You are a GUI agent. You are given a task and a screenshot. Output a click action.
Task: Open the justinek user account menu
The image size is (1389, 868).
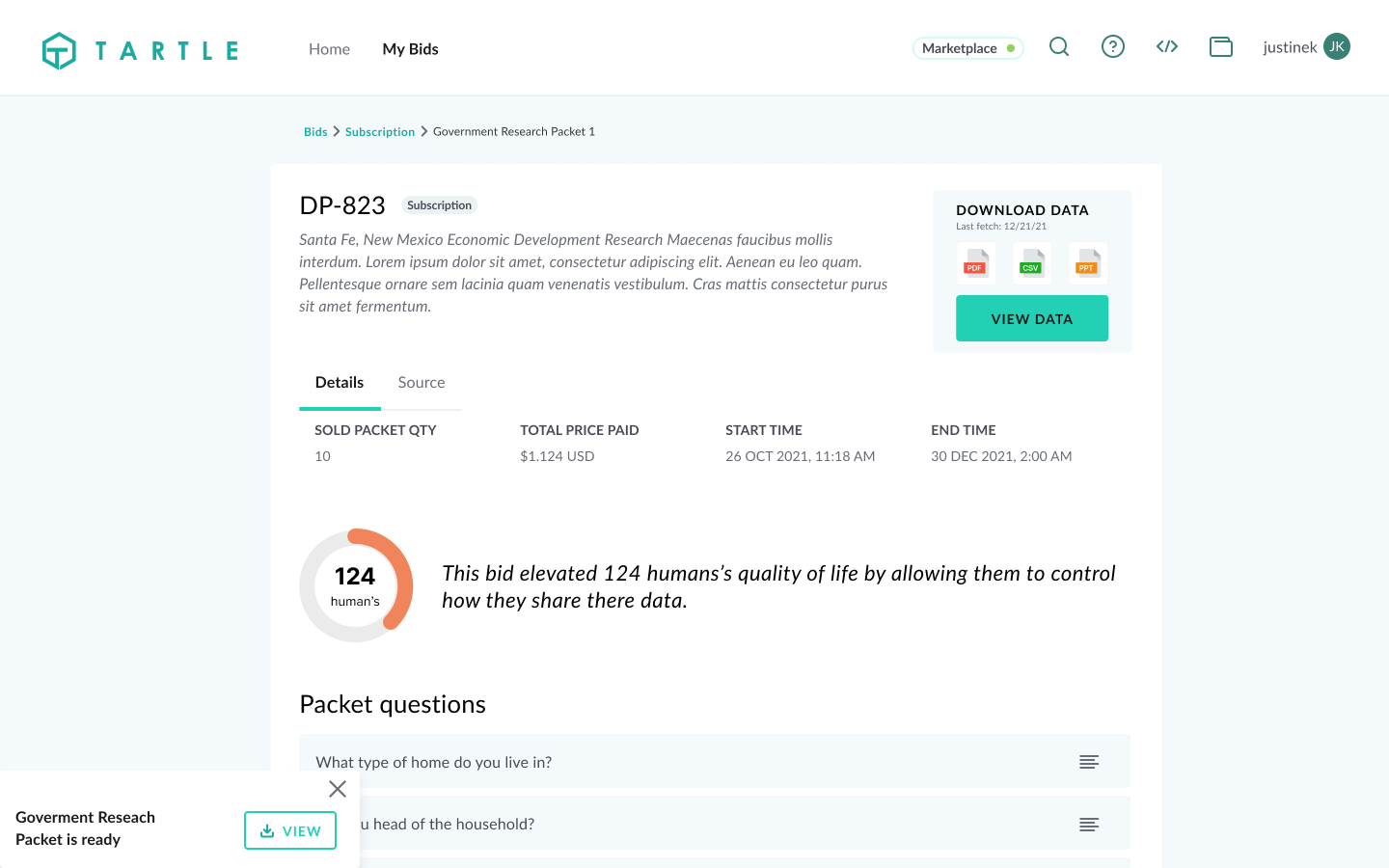pyautogui.click(x=1306, y=47)
